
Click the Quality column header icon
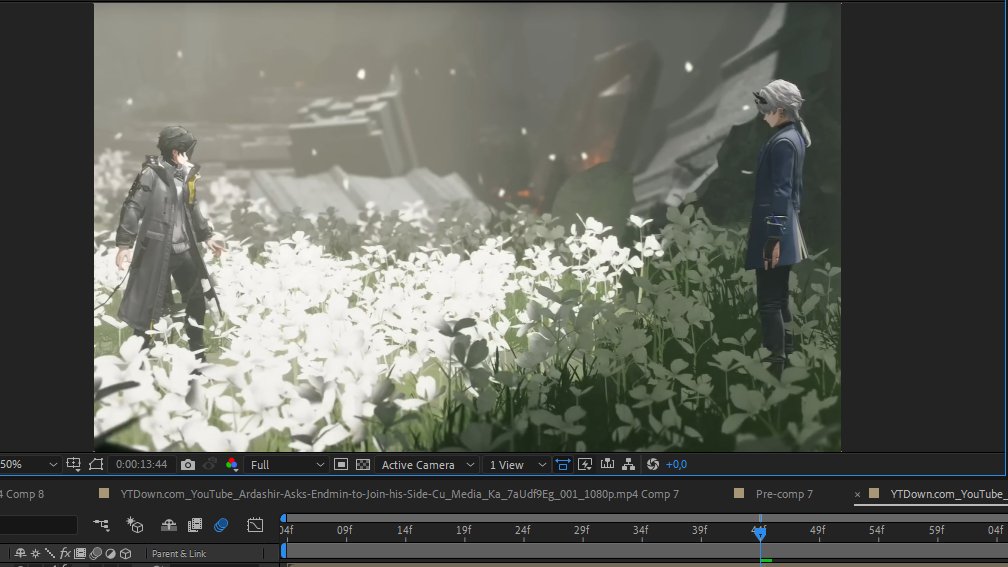[x=50, y=553]
